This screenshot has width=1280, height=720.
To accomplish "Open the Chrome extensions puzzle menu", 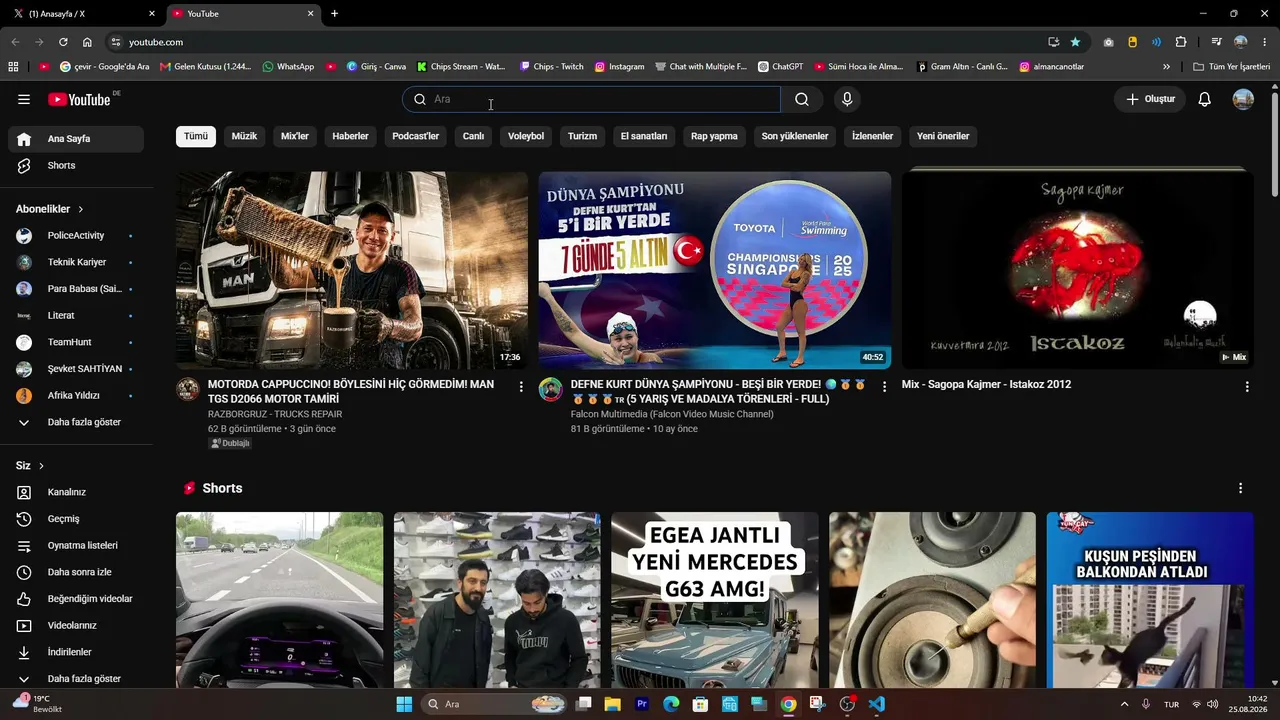I will (x=1181, y=42).
